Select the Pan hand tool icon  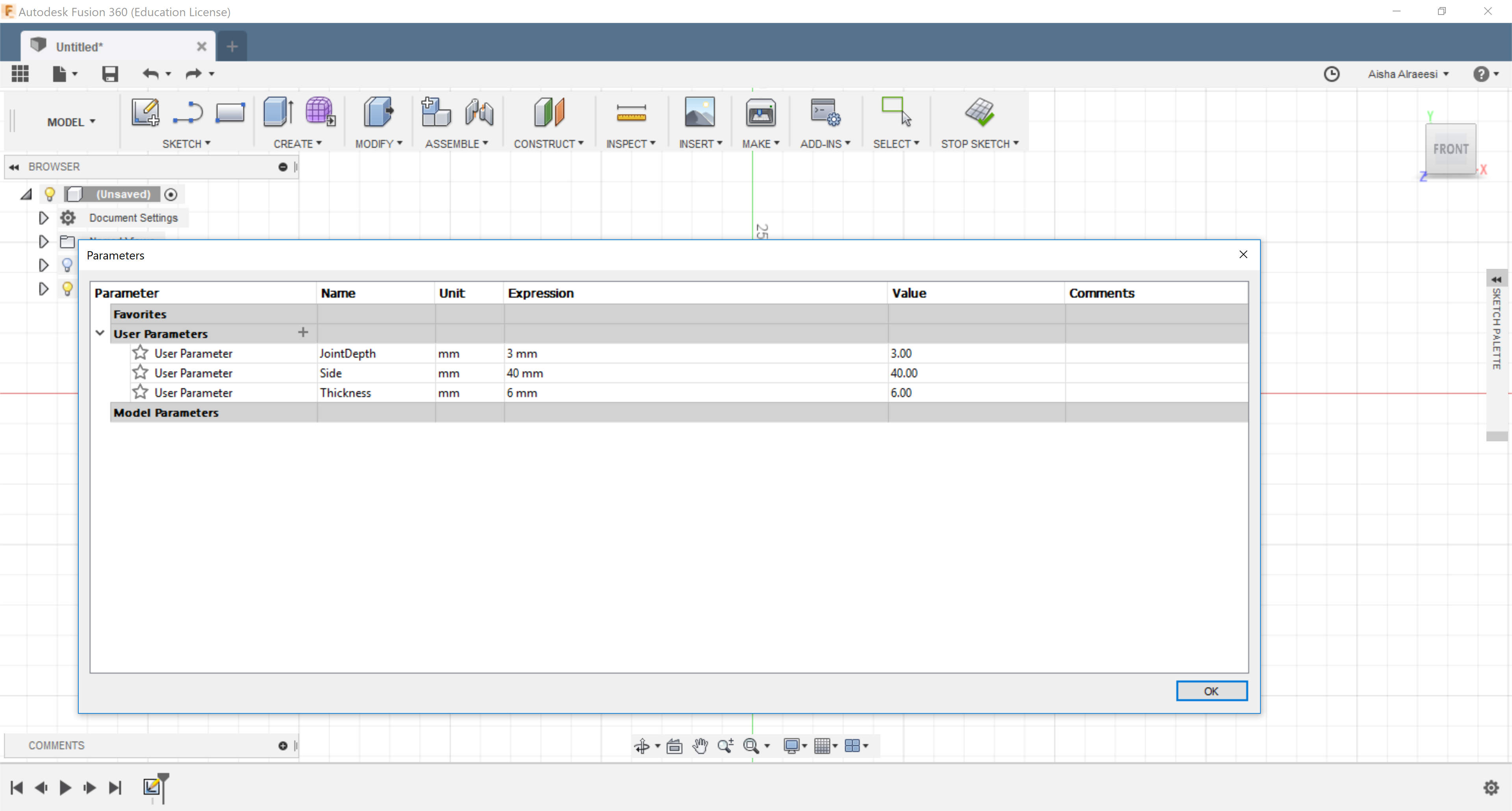click(700, 745)
